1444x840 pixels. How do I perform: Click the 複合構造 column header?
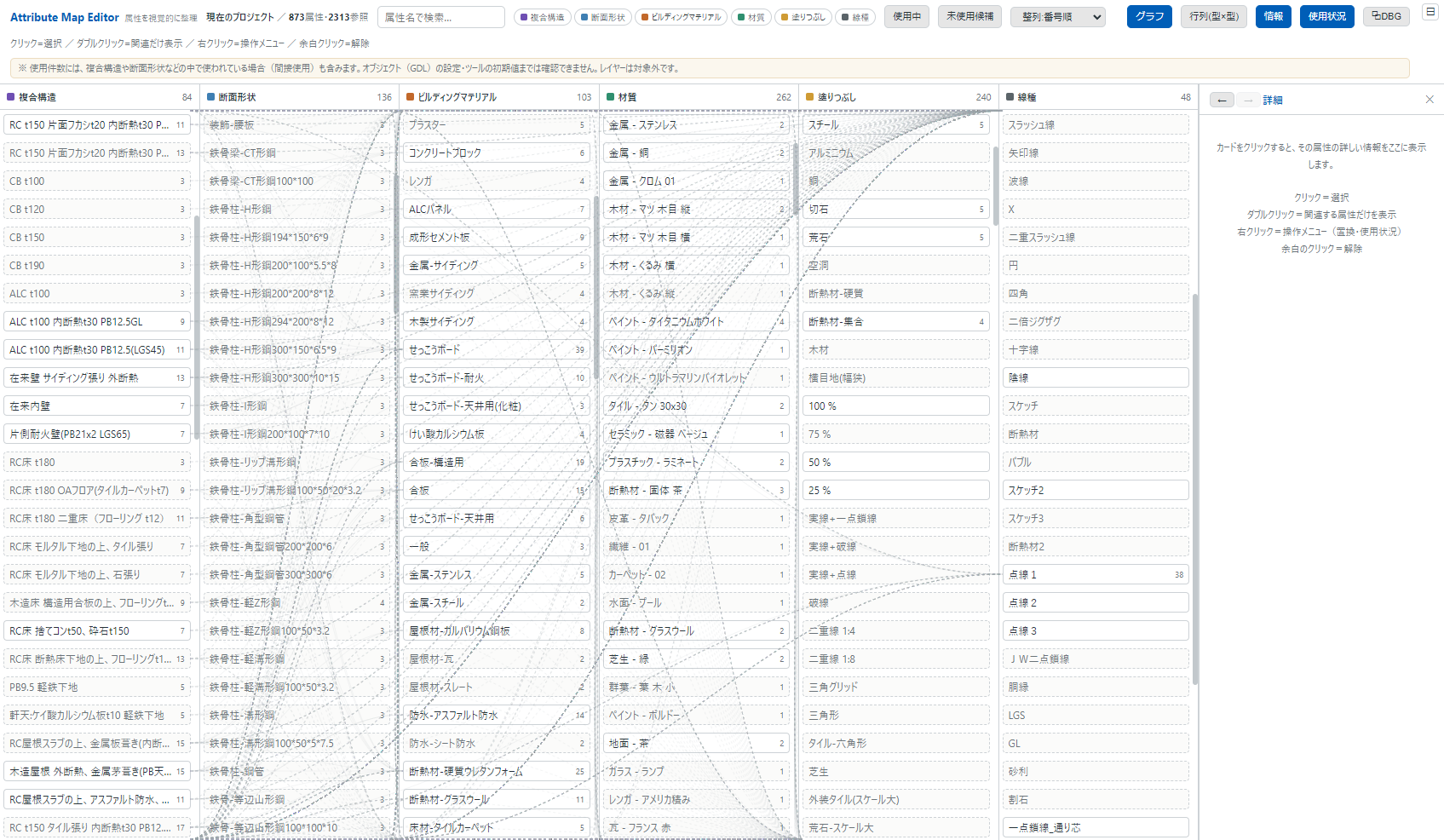coord(100,97)
